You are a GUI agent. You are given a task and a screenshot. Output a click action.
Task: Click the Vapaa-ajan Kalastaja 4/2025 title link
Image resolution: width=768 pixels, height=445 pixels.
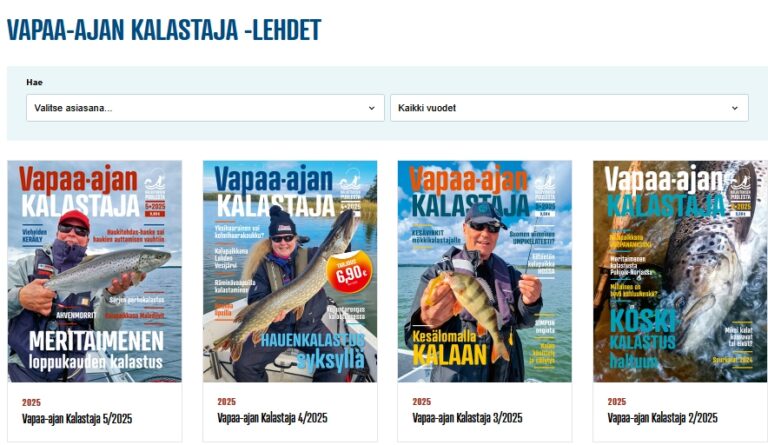pyautogui.click(x=272, y=418)
